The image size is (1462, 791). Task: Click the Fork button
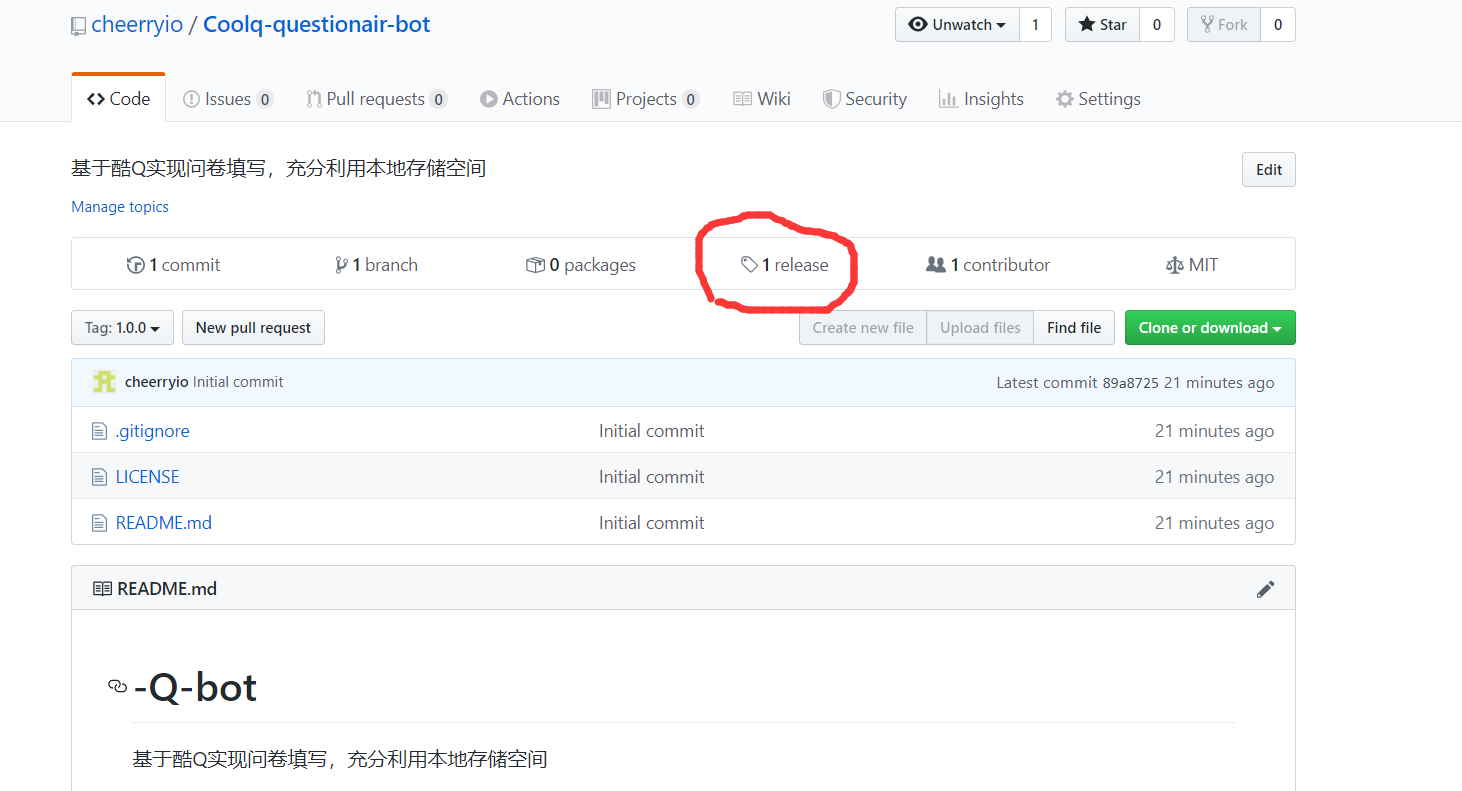[x=1224, y=25]
